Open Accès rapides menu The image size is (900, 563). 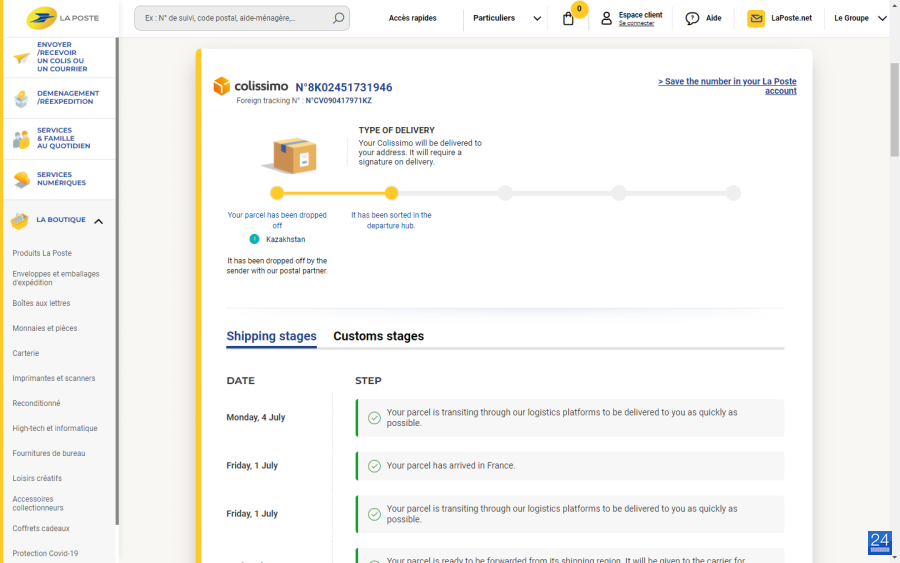tap(413, 18)
